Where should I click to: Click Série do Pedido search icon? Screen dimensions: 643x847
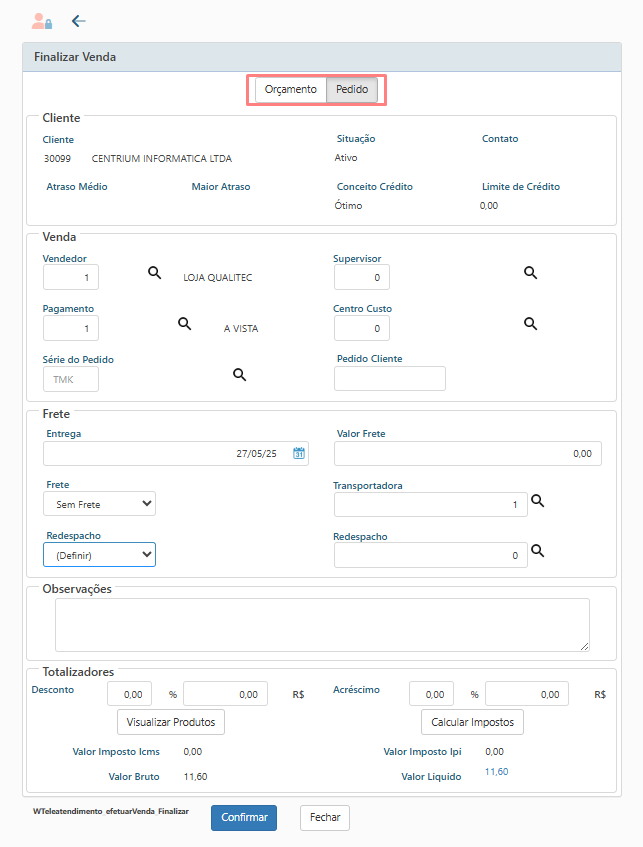[240, 374]
